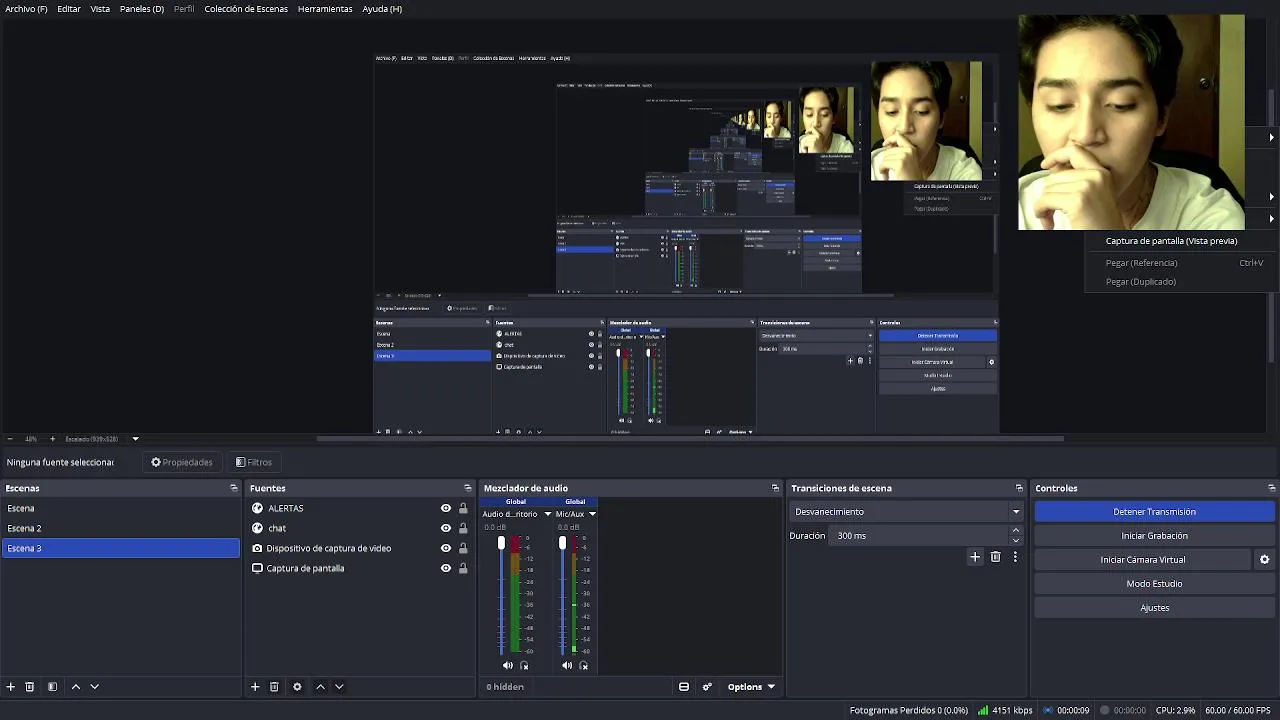Open scene filters icon in Escenas toolbar
Viewport: 1280px width, 720px height.
pyautogui.click(x=52, y=687)
